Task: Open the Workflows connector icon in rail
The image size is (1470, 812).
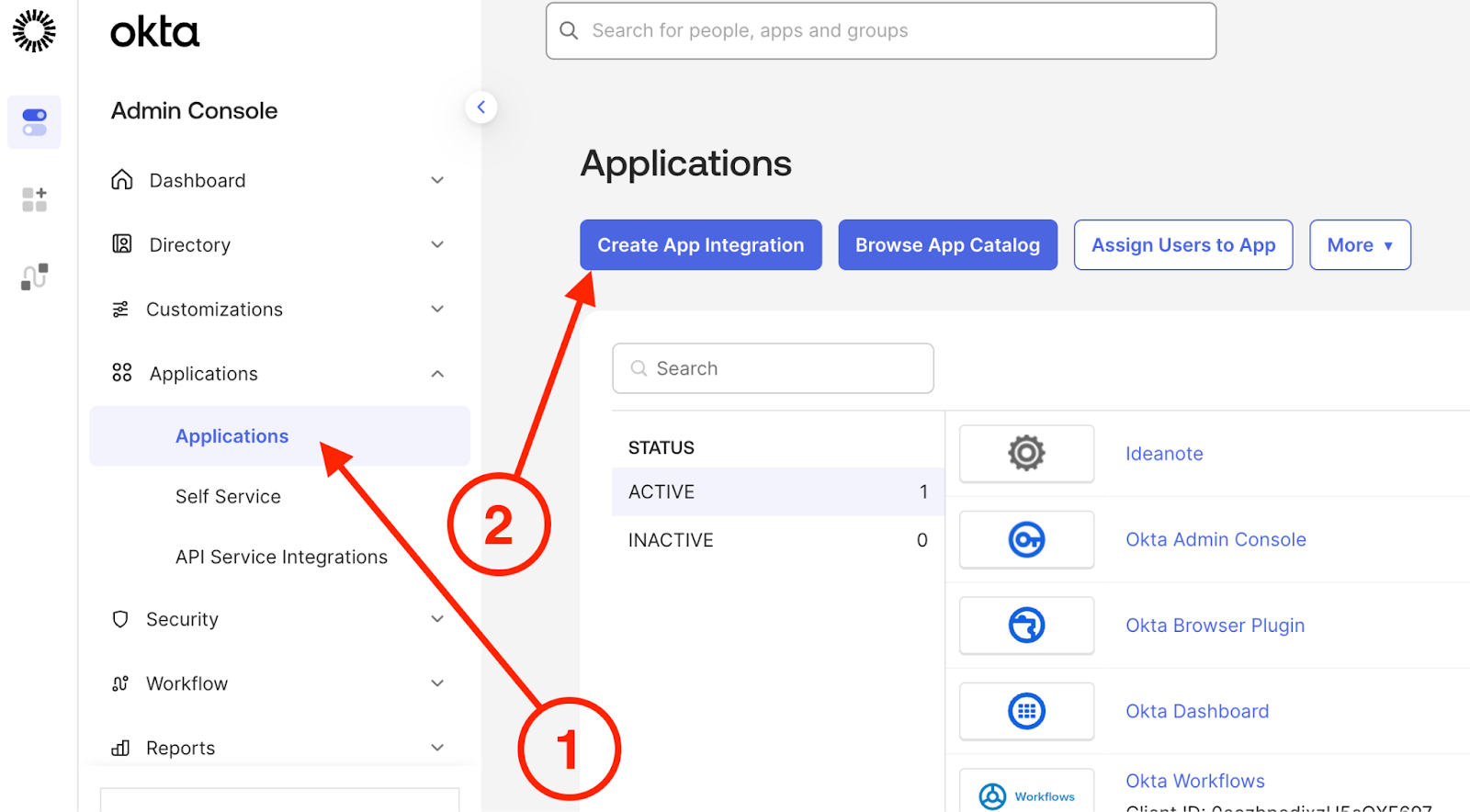Action: (x=35, y=276)
